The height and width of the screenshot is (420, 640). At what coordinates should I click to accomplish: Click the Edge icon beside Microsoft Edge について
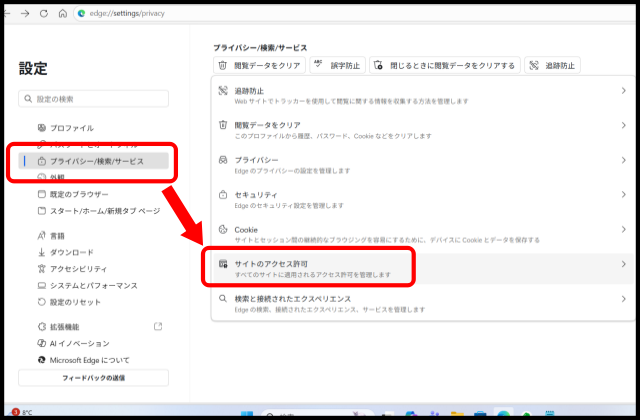[42, 360]
